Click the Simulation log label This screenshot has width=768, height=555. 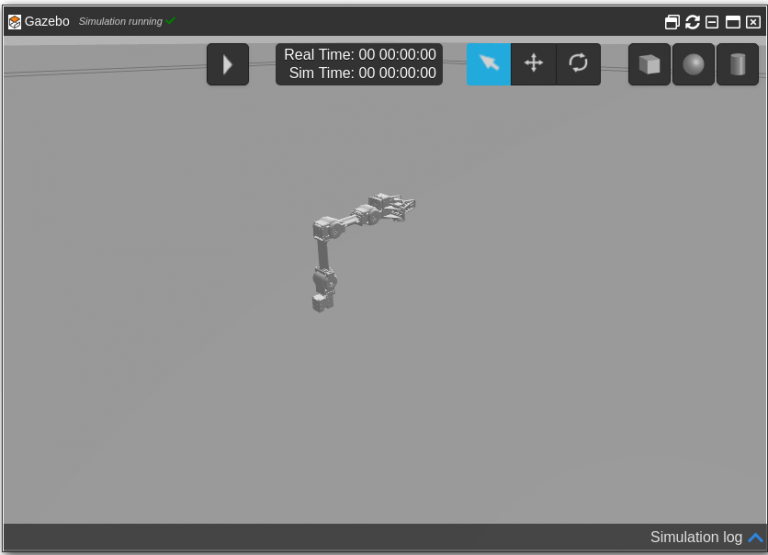[x=696, y=537]
